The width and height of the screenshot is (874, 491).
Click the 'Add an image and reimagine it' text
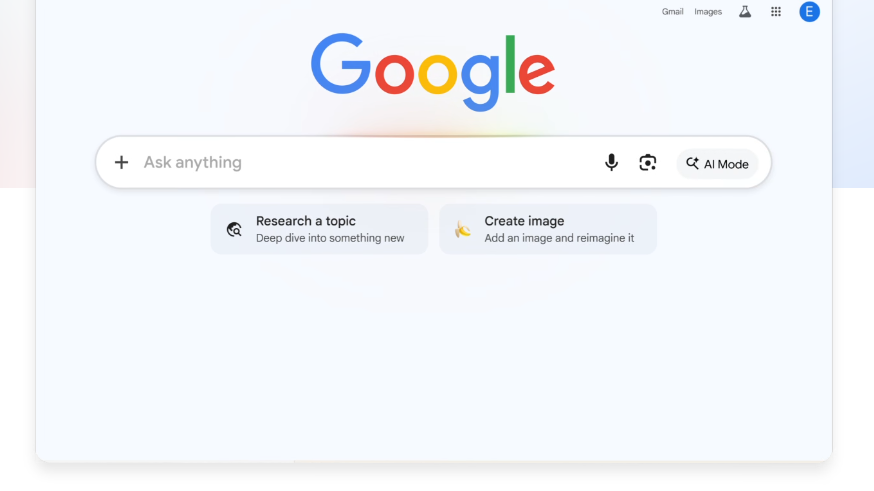(559, 238)
